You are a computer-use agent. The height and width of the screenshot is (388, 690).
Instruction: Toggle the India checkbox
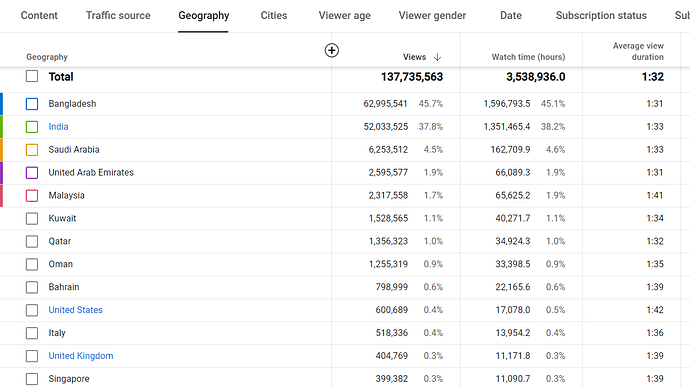(x=32, y=127)
